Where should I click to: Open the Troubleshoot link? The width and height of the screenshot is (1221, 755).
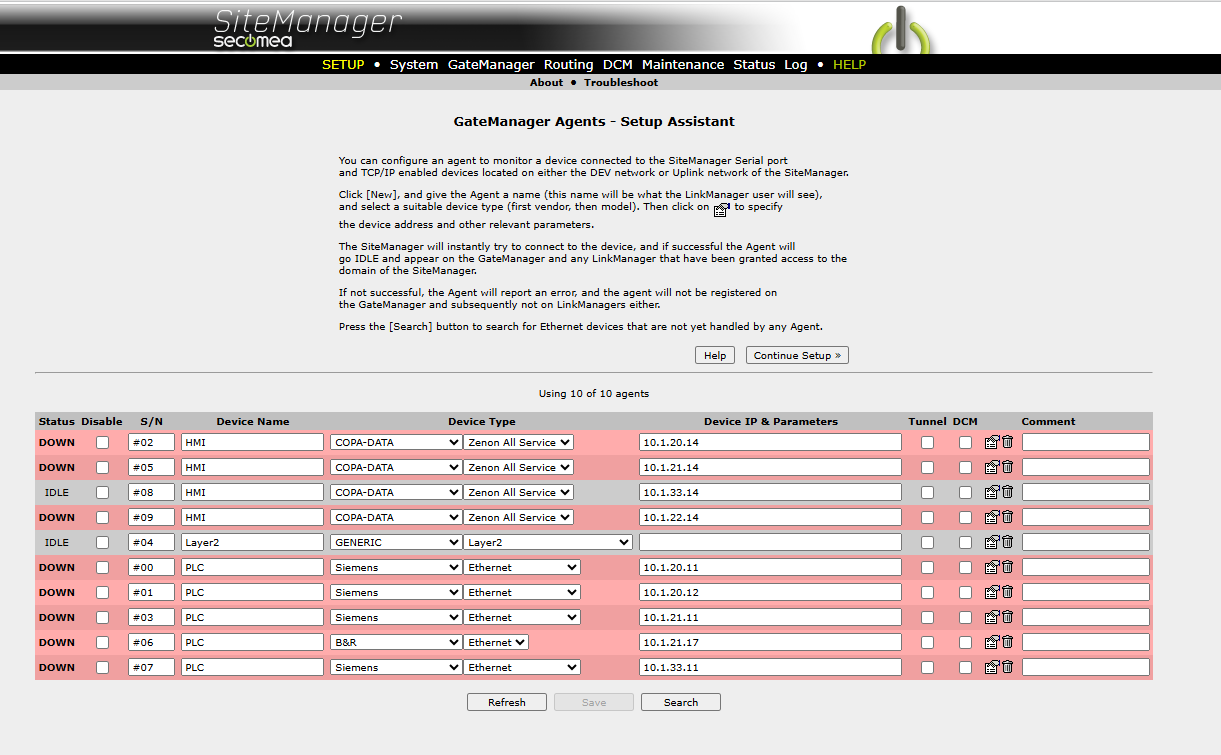point(621,83)
